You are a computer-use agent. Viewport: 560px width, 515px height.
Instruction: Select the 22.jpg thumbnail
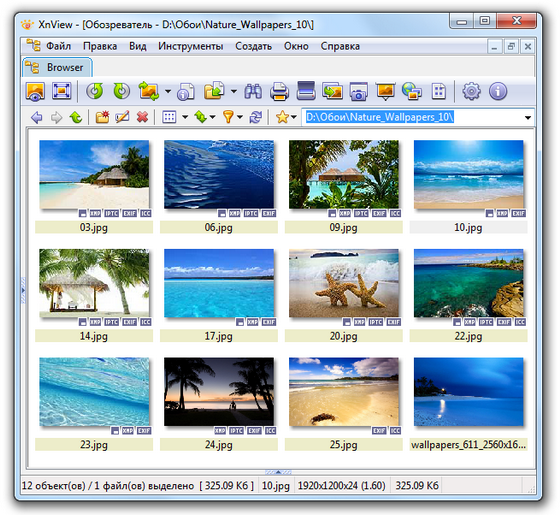469,283
